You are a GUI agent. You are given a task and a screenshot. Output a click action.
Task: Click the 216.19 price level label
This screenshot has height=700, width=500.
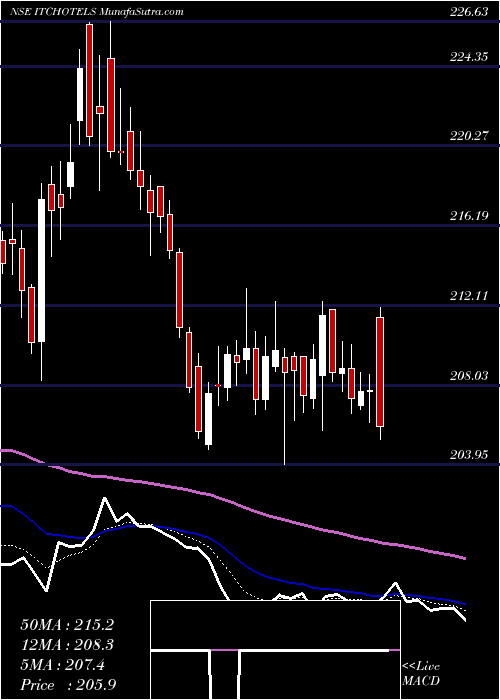[468, 216]
